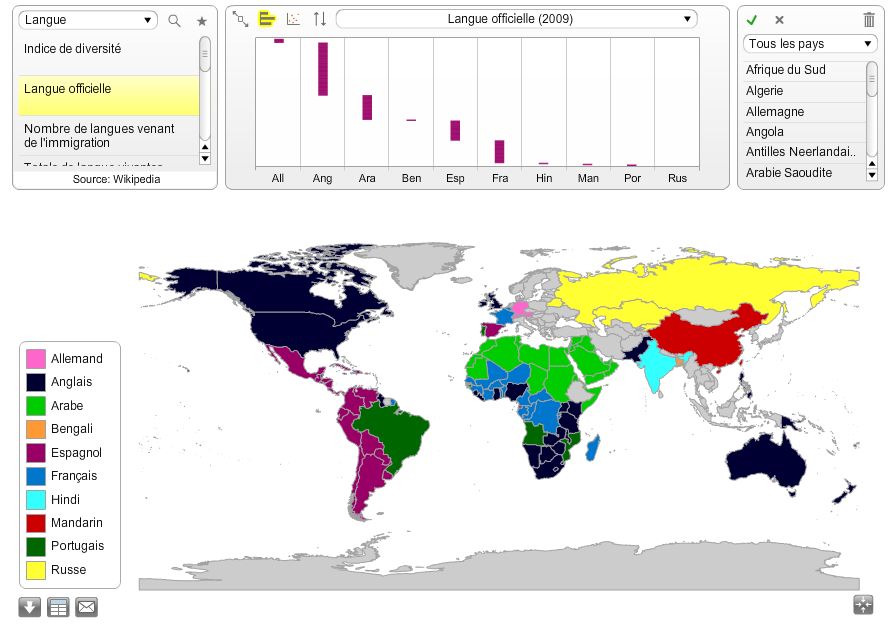Select Arabie Saoudite in country list

[804, 172]
